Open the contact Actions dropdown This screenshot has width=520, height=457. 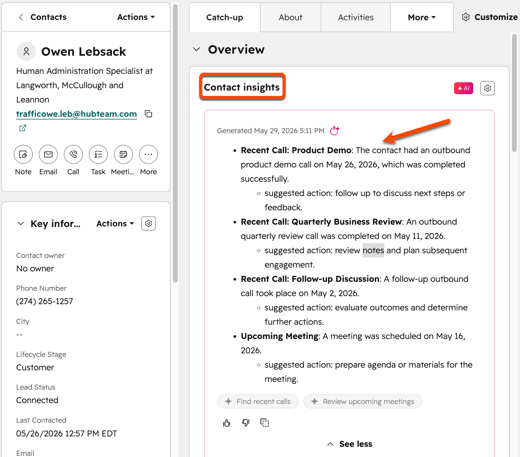tap(136, 17)
